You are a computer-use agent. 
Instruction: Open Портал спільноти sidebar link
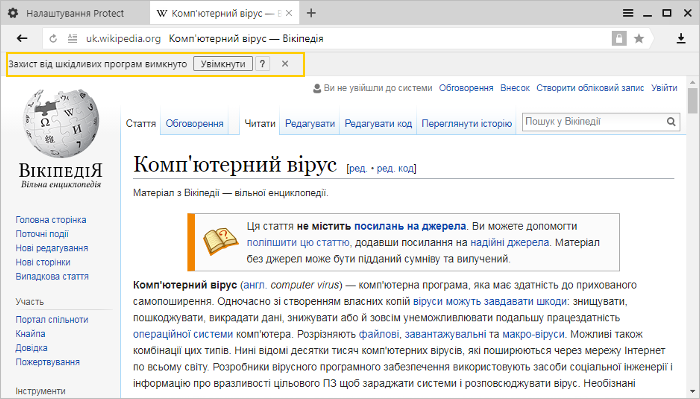pyautogui.click(x=52, y=320)
